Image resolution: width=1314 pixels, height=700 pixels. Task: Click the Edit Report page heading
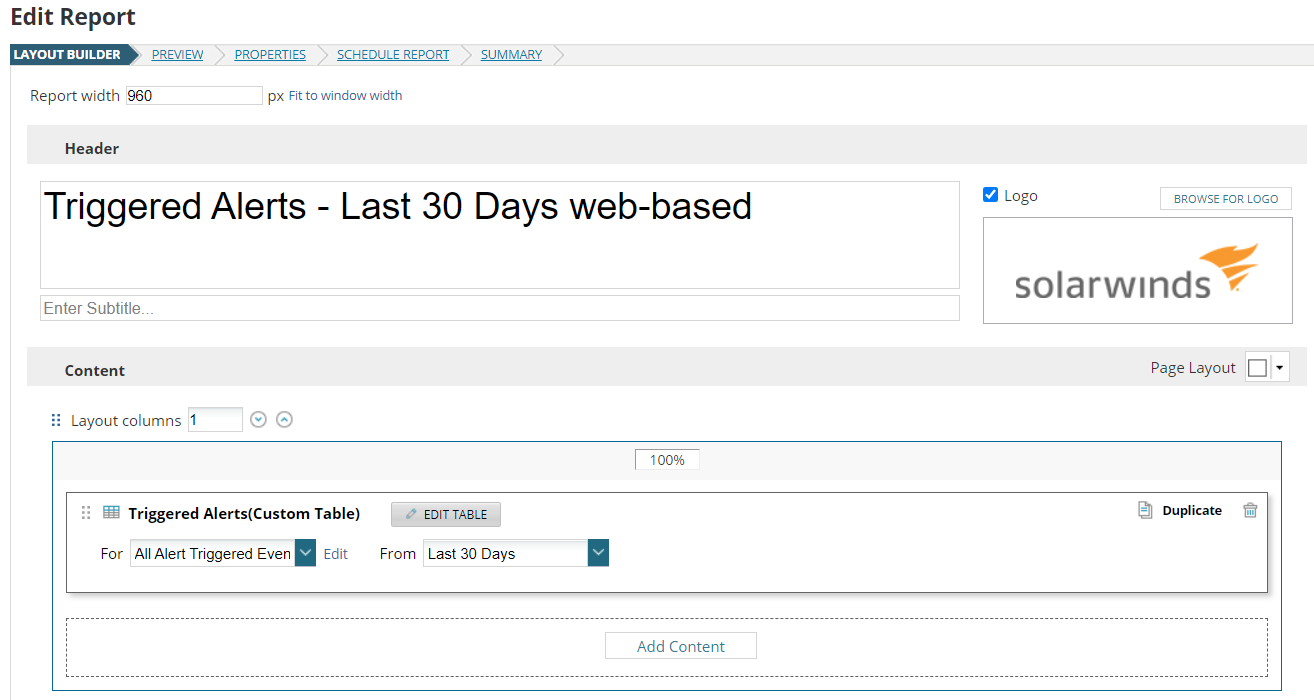pos(73,17)
